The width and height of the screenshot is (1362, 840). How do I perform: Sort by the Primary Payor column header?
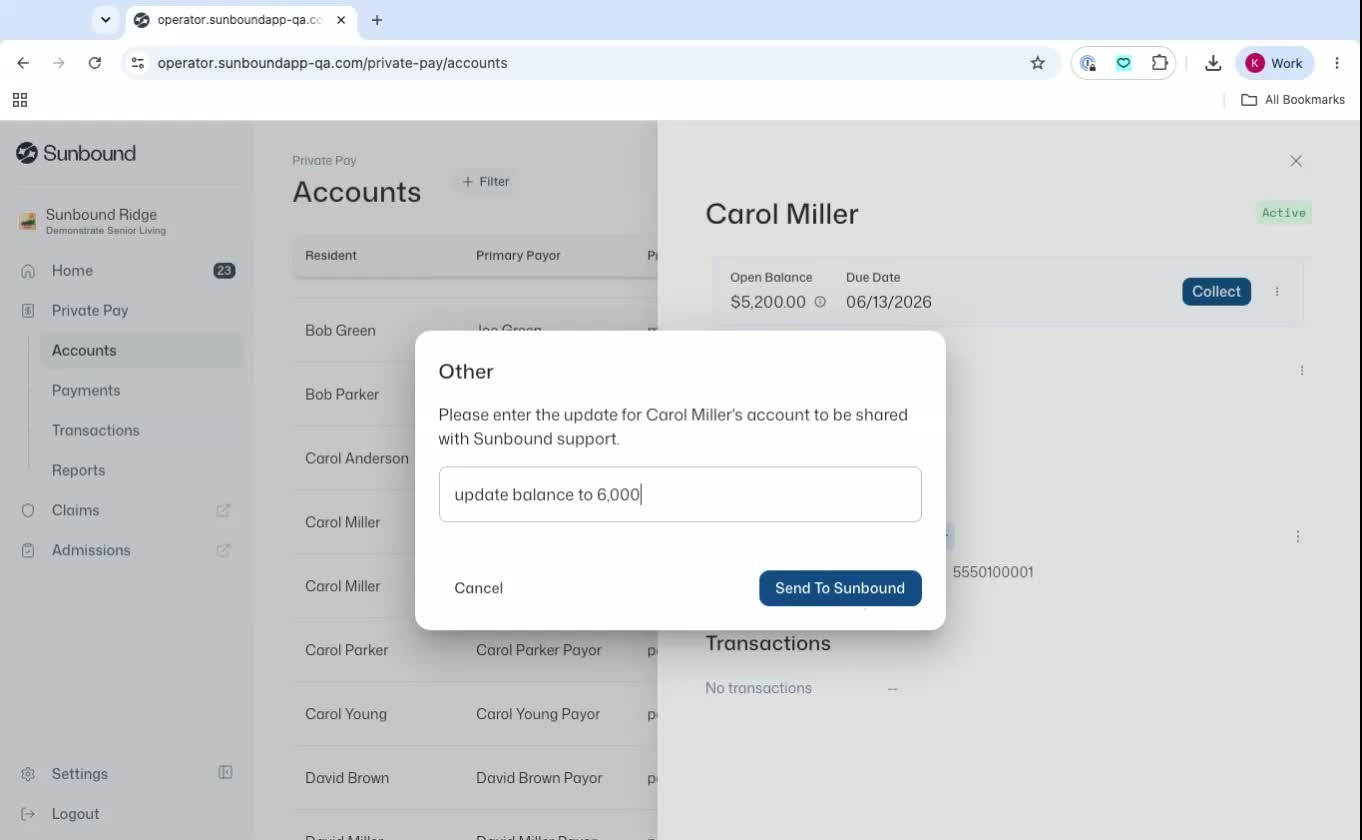518,256
